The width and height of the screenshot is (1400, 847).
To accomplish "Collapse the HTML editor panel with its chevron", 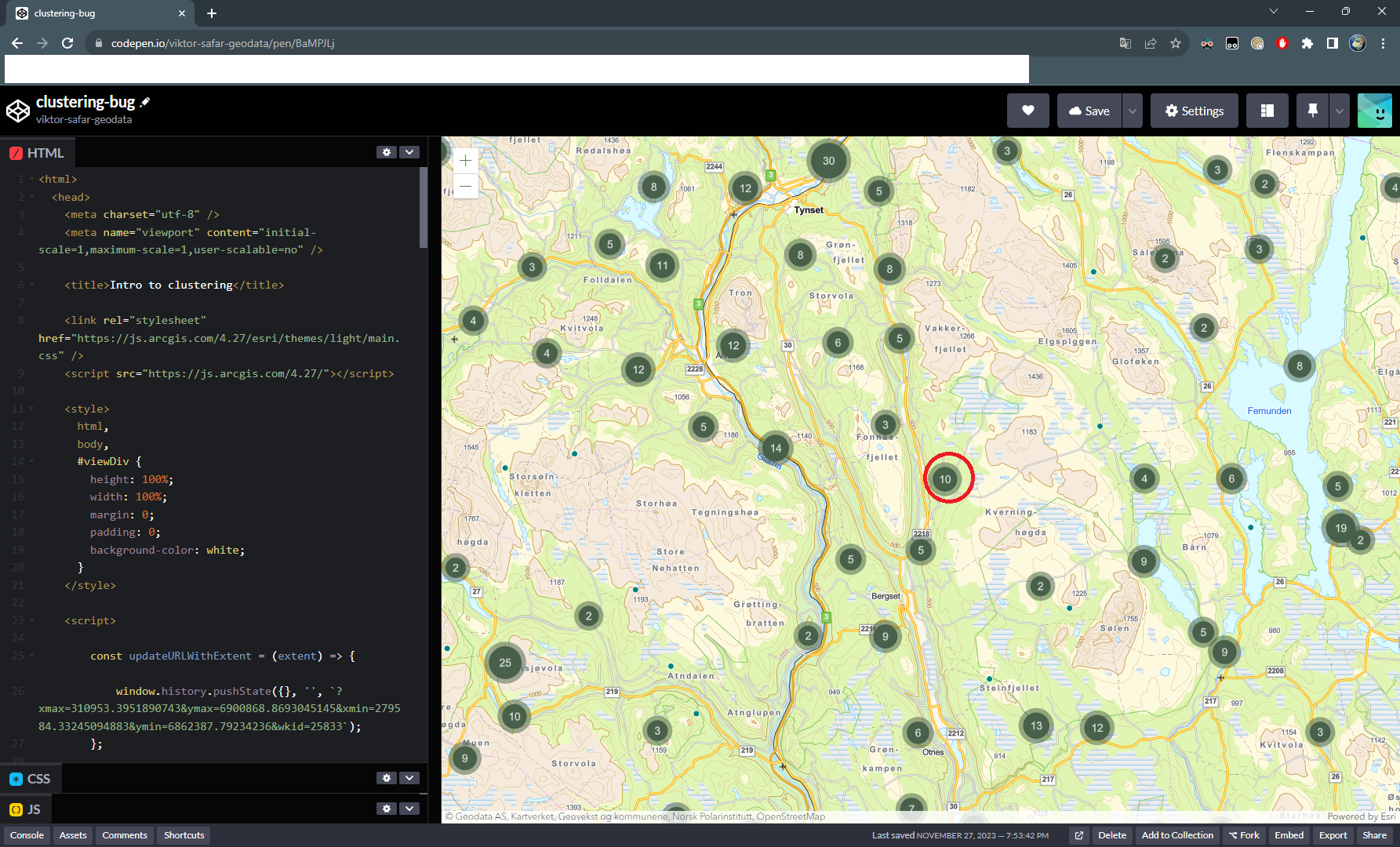I will pyautogui.click(x=409, y=152).
